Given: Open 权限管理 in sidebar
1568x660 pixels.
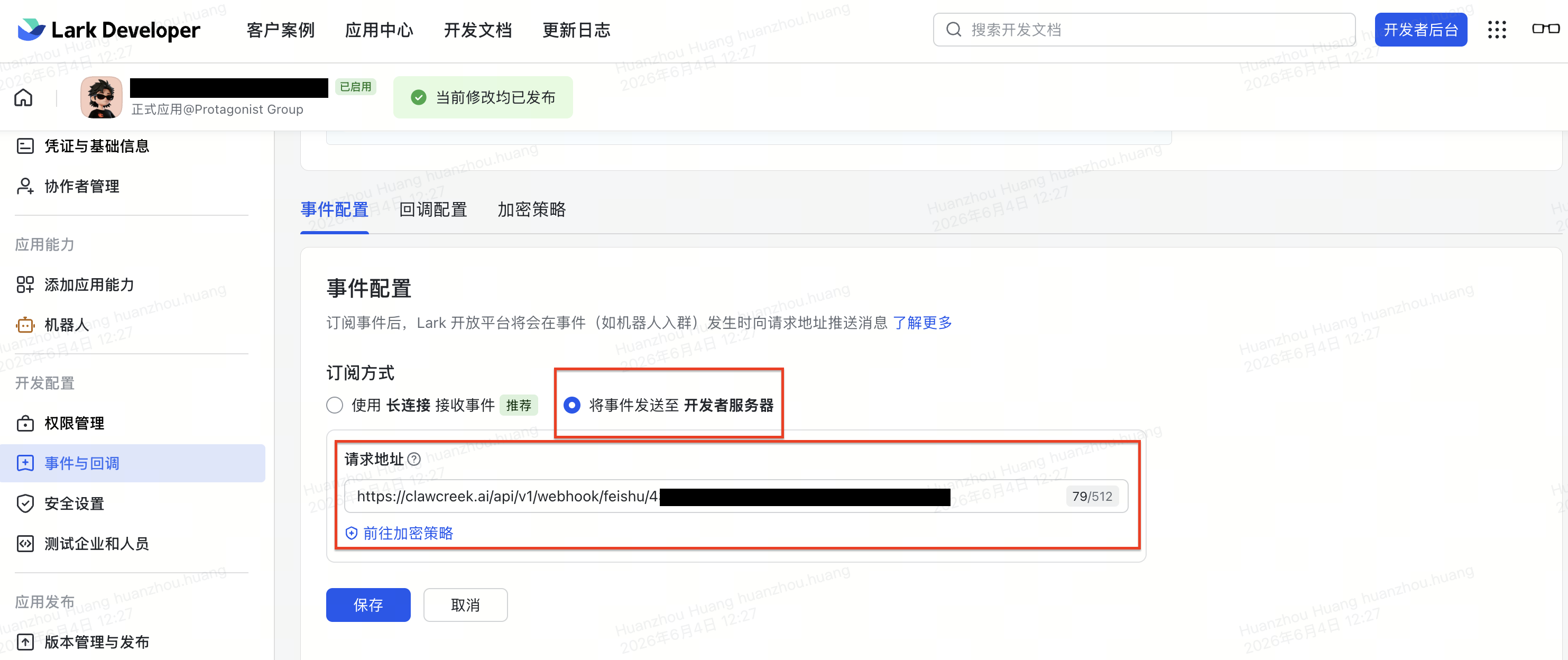Looking at the screenshot, I should [74, 423].
